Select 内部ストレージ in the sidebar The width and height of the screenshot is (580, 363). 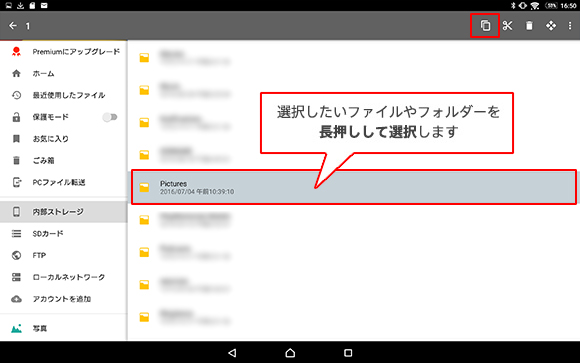pos(64,212)
